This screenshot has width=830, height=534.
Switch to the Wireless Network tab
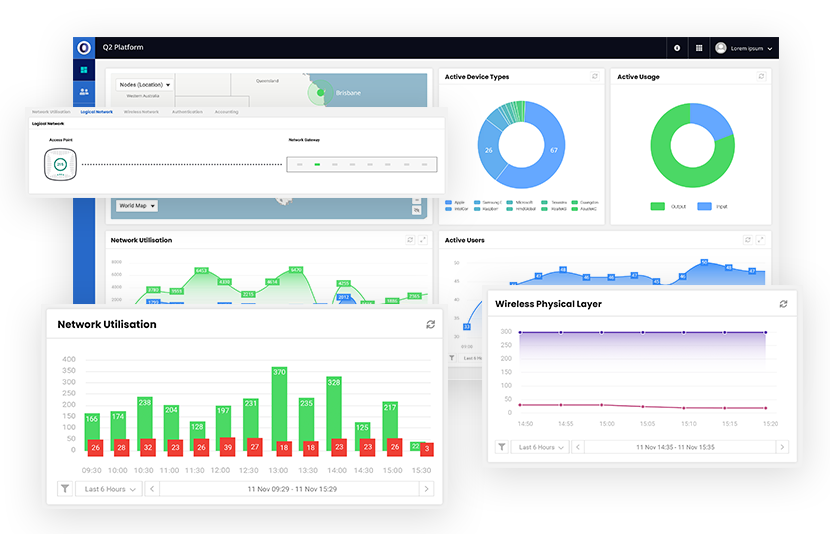[x=141, y=112]
